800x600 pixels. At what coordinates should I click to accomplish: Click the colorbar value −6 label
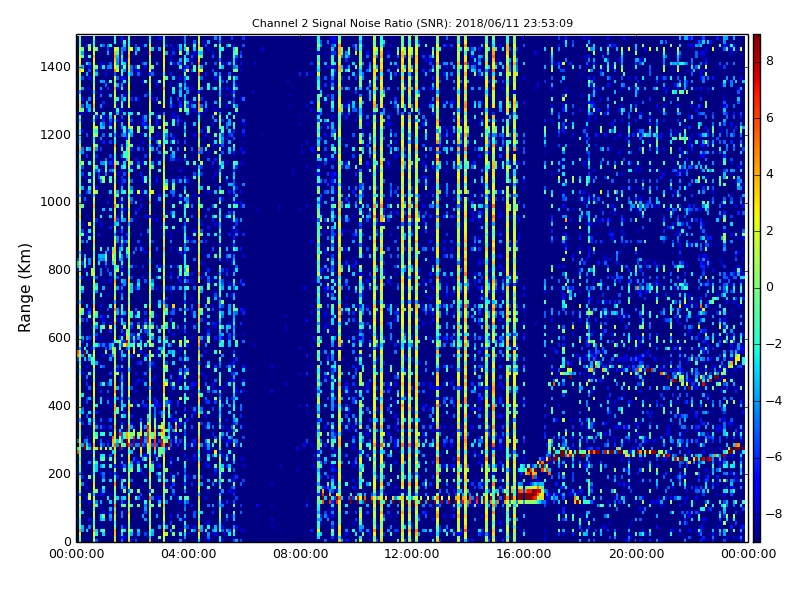[x=774, y=457]
